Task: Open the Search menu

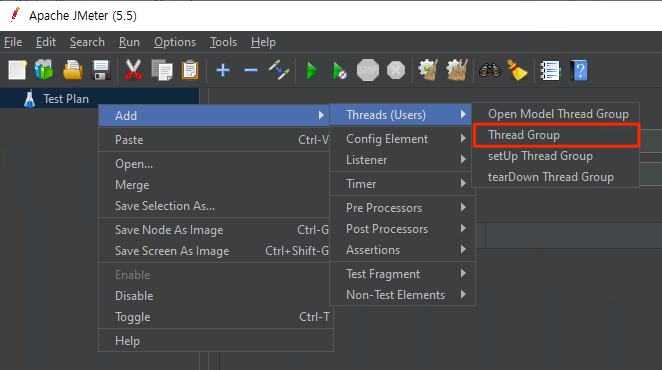Action: tap(87, 42)
